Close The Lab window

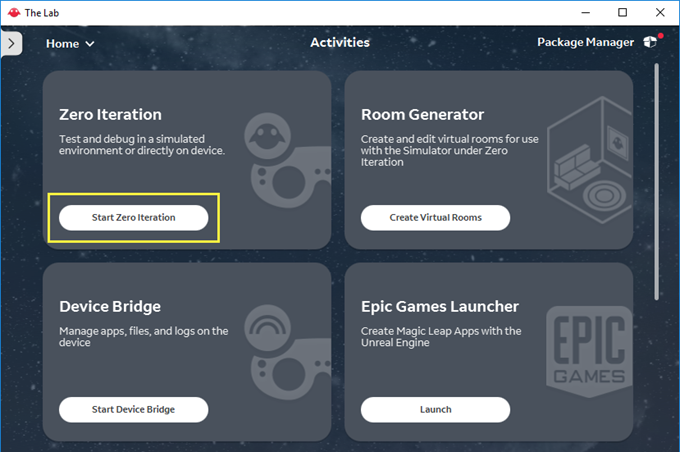pos(660,13)
